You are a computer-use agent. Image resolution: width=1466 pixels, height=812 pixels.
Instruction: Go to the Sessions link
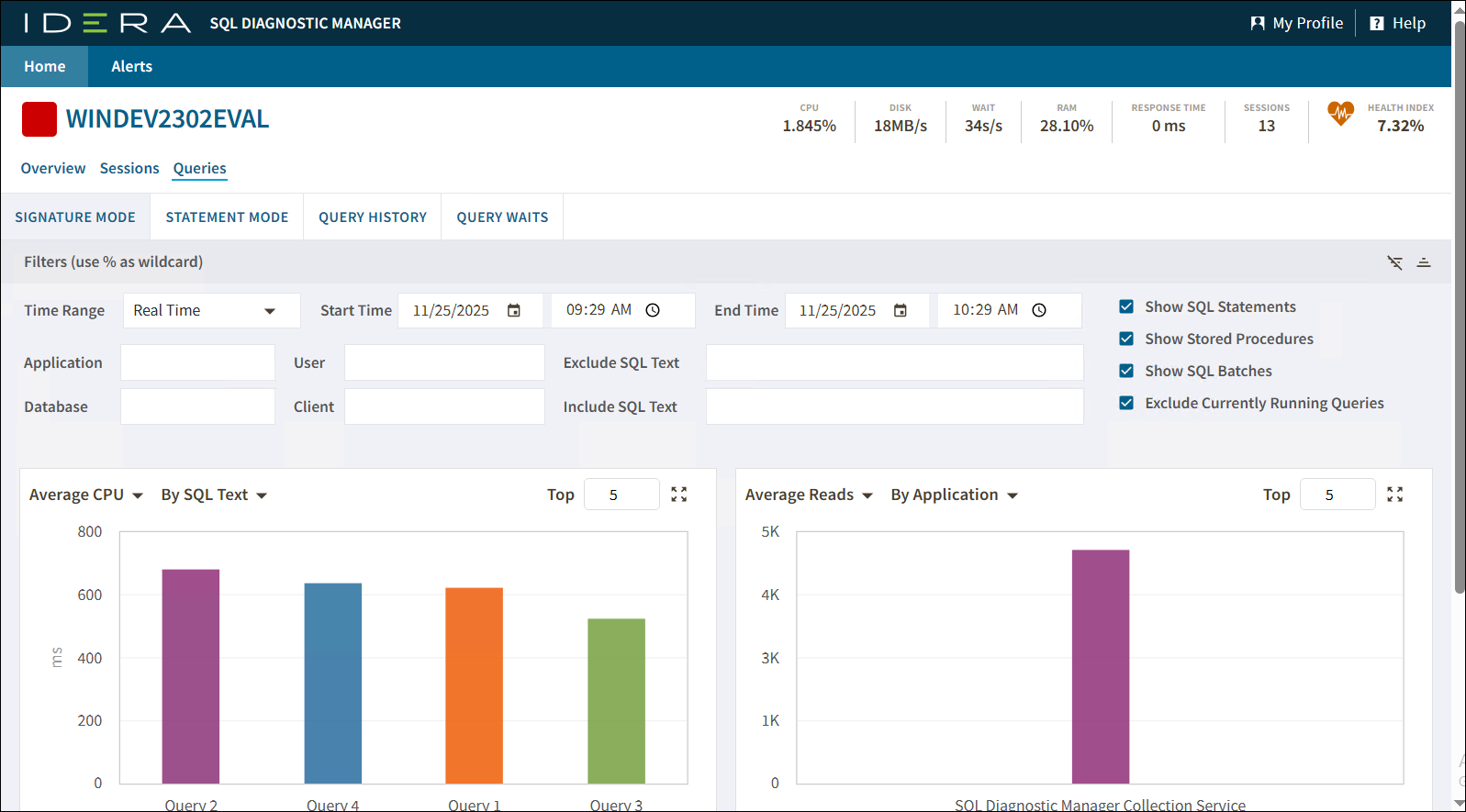coord(129,169)
